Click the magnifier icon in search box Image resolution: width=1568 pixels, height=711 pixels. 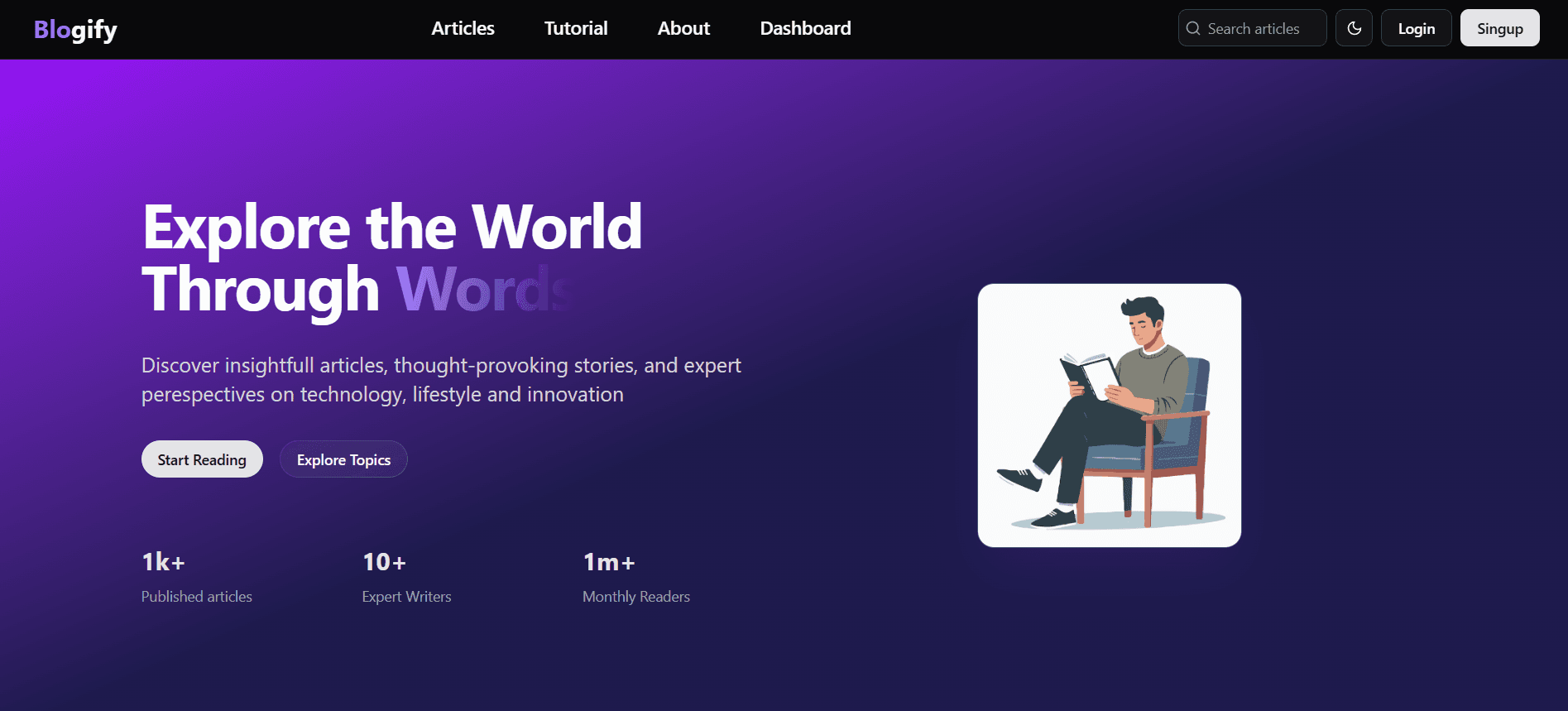click(1193, 28)
